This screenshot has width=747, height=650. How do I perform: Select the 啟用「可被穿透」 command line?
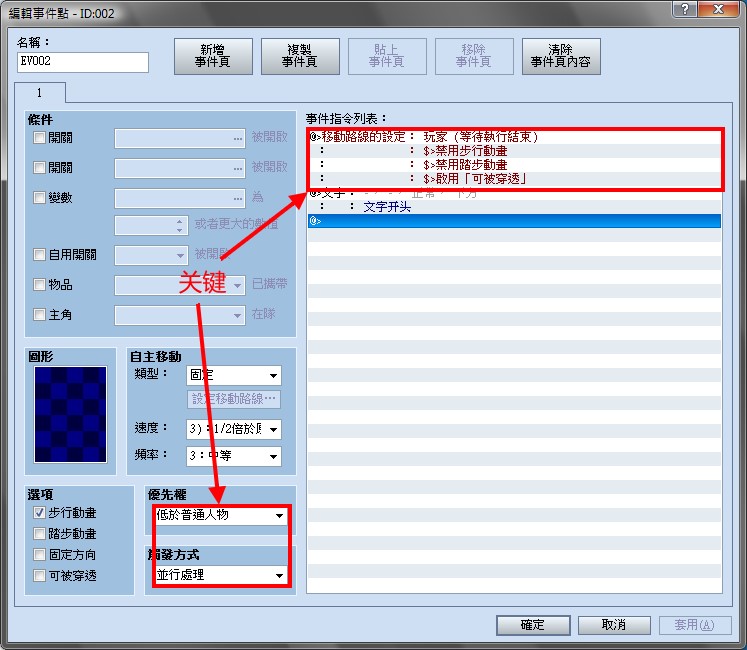[x=515, y=179]
